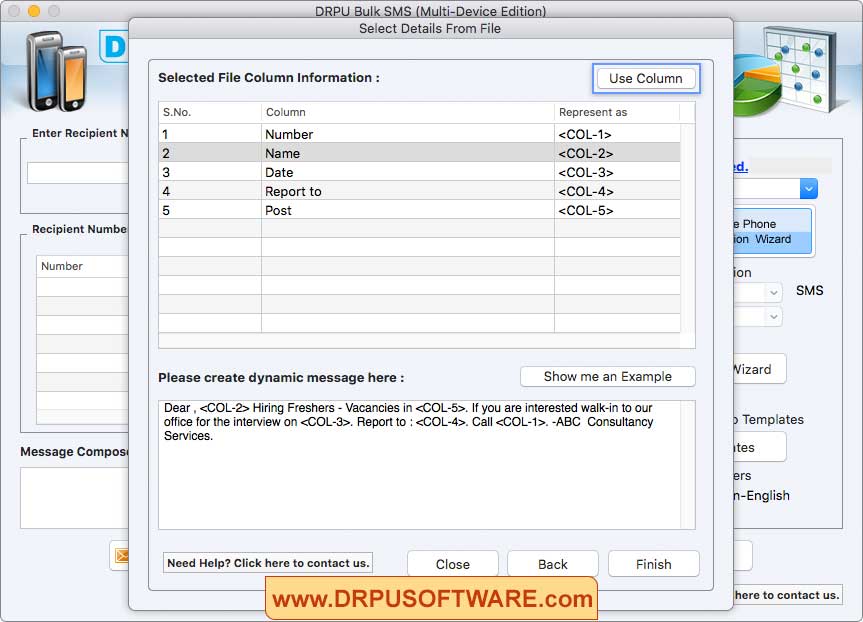Screen dimensions: 863x622
Task: Open the blue dropdown arrow in main window
Action: [x=809, y=189]
